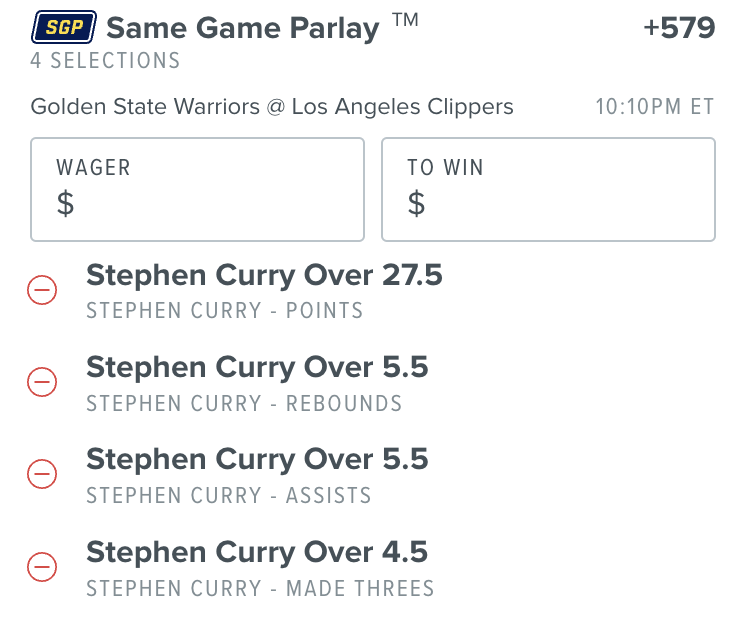This screenshot has height=628, width=734.
Task: Remove Stephen Curry rebounds selection
Action: pos(42,382)
